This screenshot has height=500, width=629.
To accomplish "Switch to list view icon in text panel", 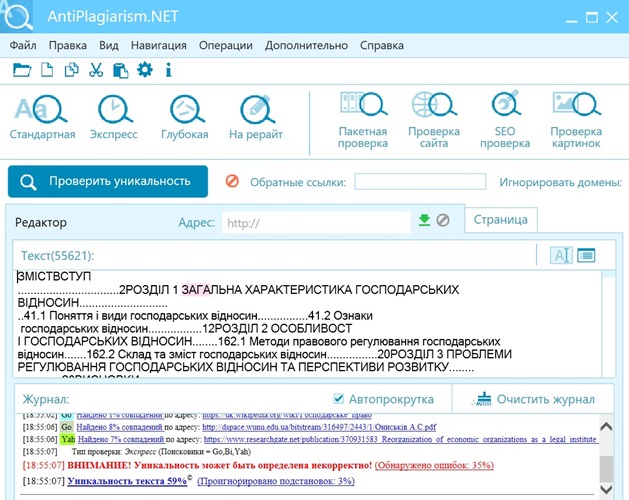I will tap(586, 255).
